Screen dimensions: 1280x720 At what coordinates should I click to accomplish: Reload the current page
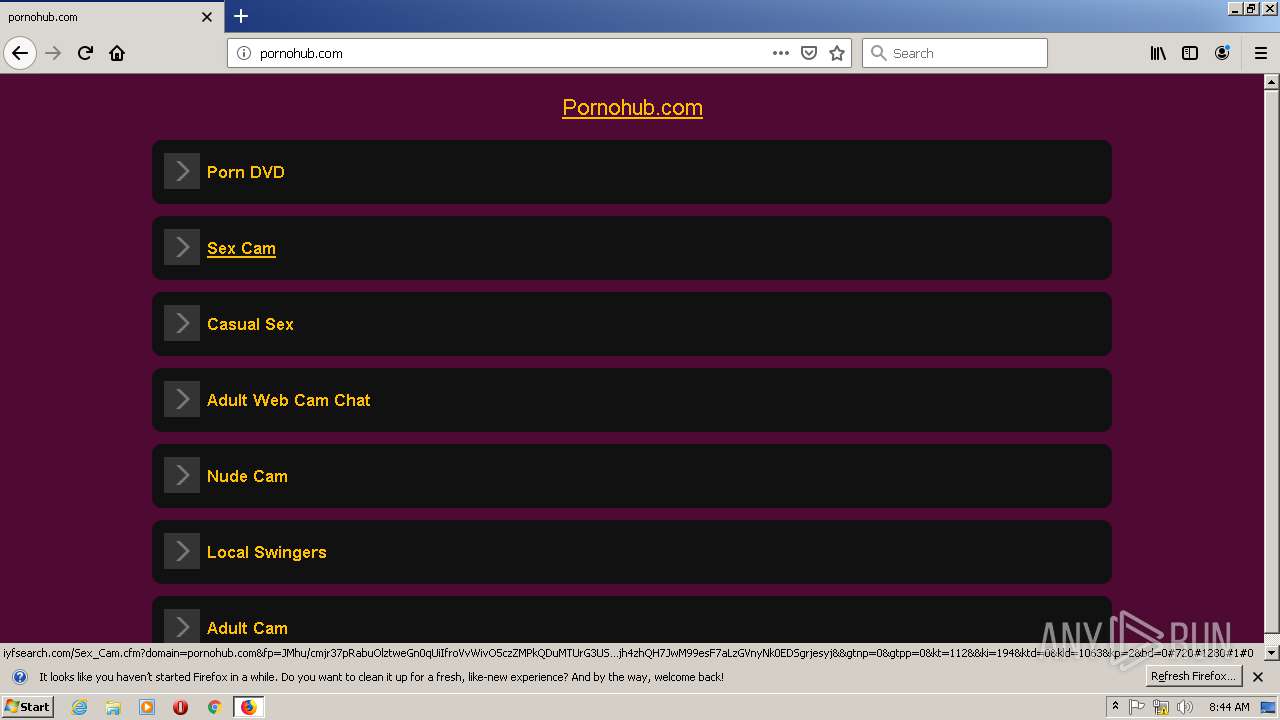click(x=85, y=53)
